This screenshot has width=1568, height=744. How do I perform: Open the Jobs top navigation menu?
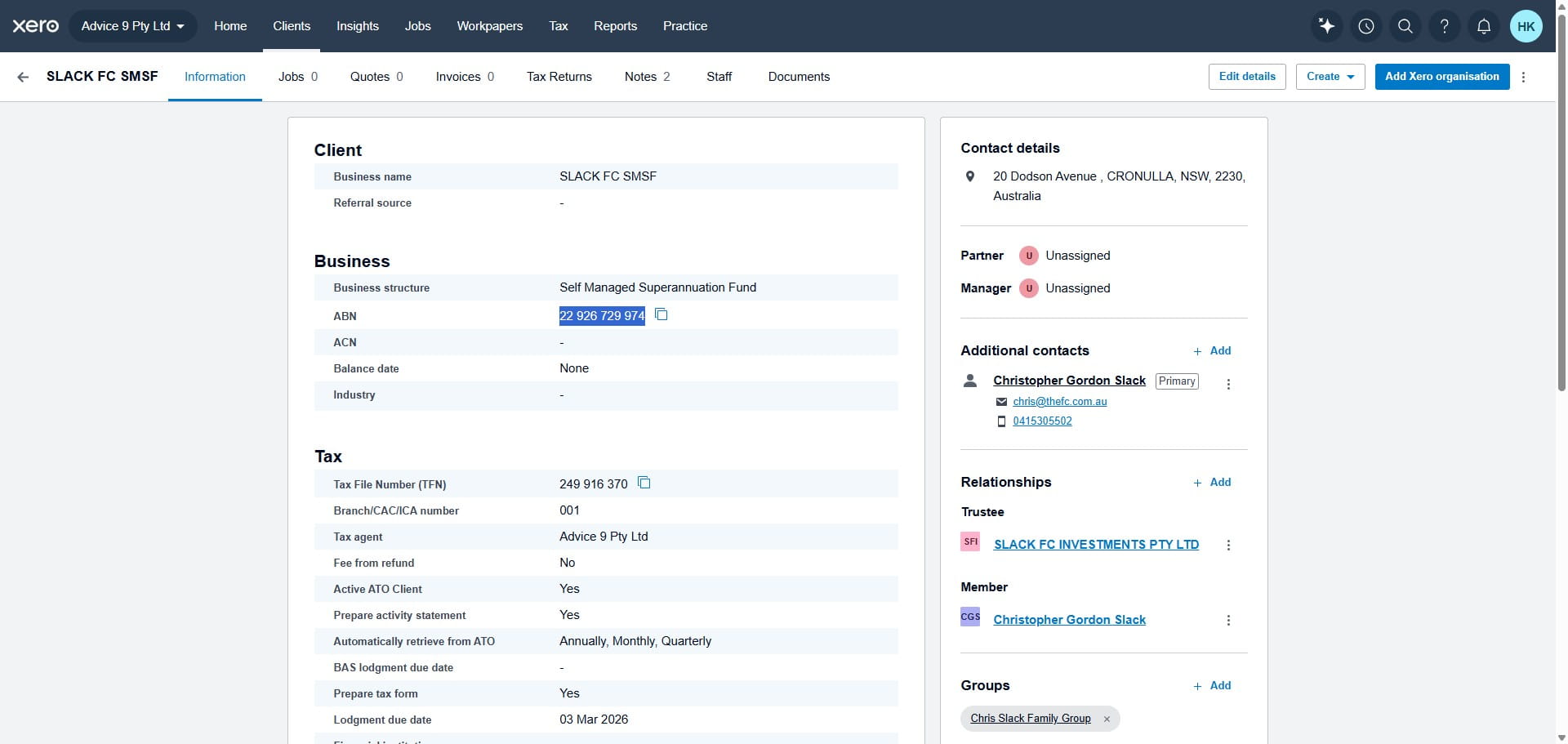(417, 26)
